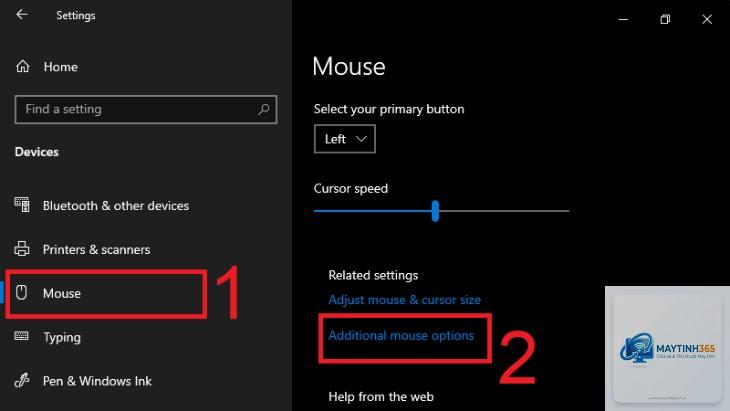Click the Printers & scanners printer icon
The image size is (730, 411).
coord(22,249)
